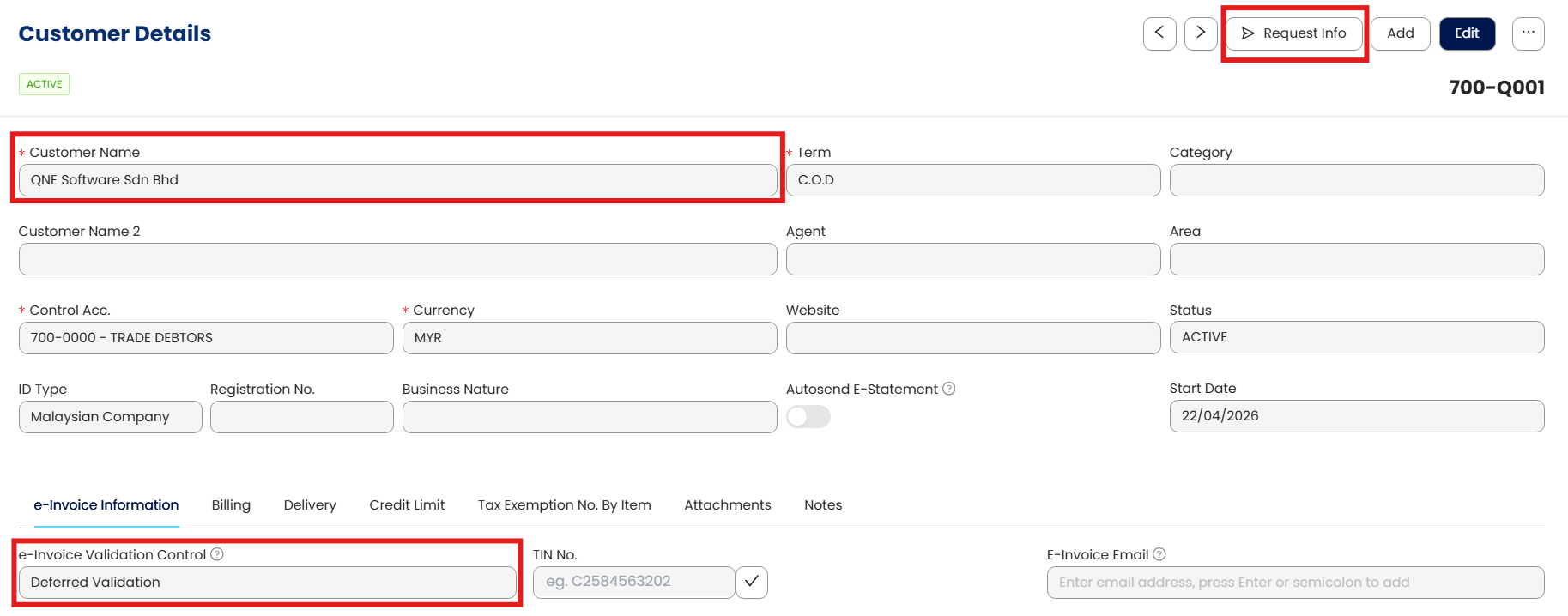The height and width of the screenshot is (616, 1568).
Task: Go to previous customer record arrow
Action: tap(1159, 33)
